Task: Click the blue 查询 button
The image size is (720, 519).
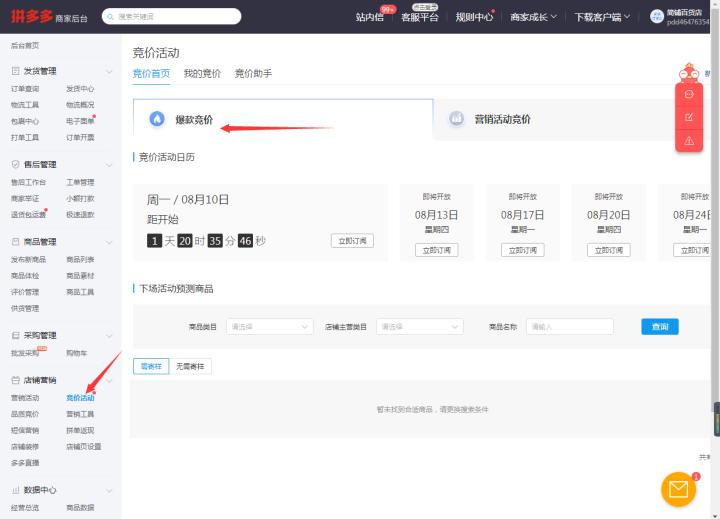Action: (x=660, y=327)
